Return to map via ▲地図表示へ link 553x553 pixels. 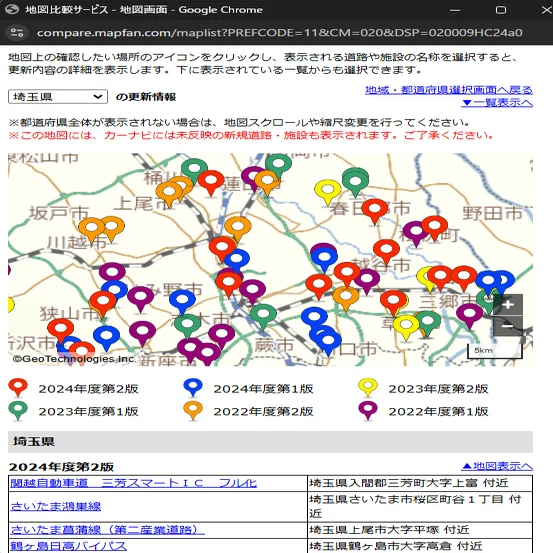(497, 466)
